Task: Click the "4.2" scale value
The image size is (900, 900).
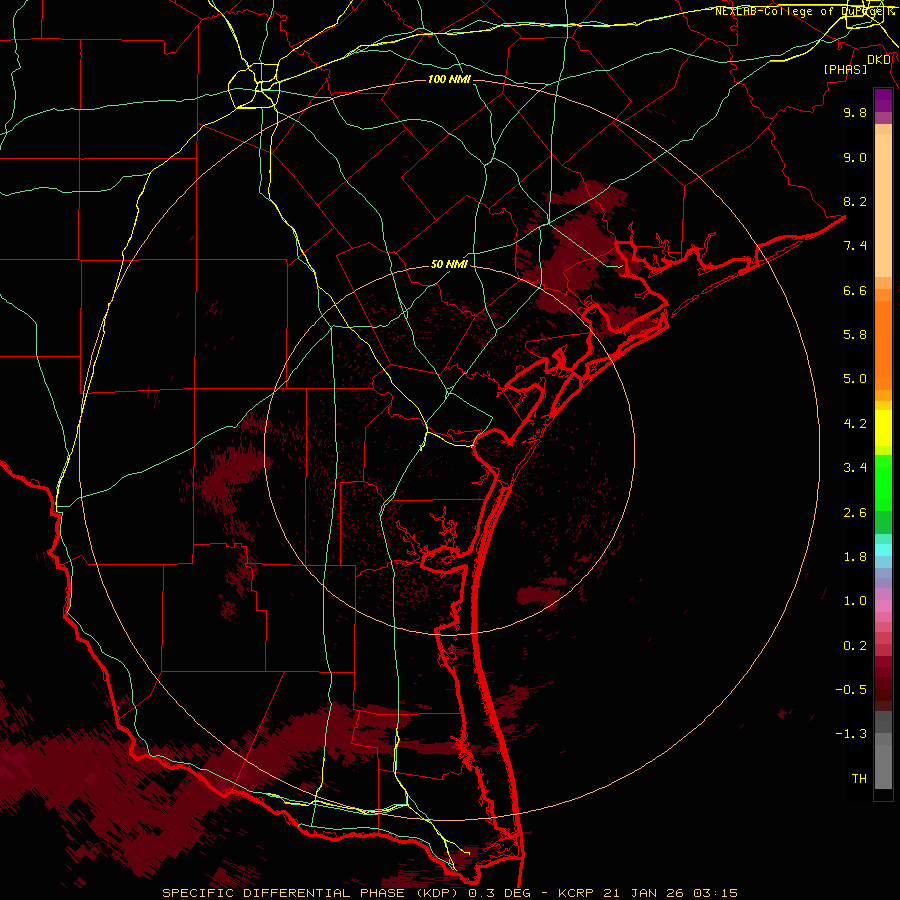Action: [855, 424]
